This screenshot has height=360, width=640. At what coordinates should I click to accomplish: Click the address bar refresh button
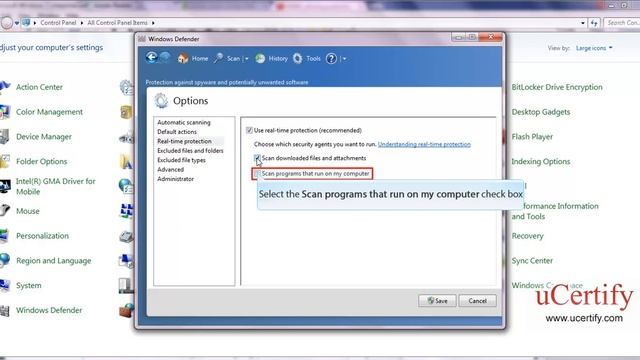(x=594, y=23)
